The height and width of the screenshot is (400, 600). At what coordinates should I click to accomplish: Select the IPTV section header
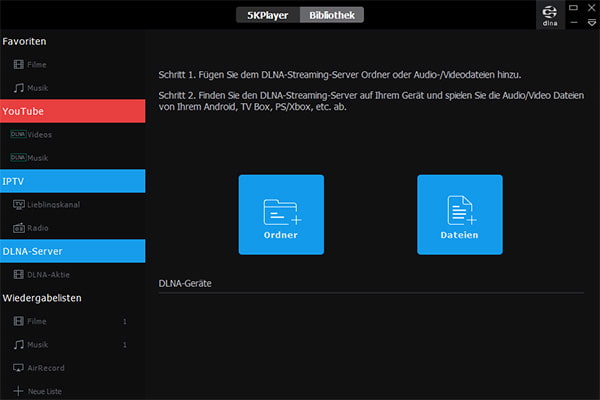click(x=73, y=181)
